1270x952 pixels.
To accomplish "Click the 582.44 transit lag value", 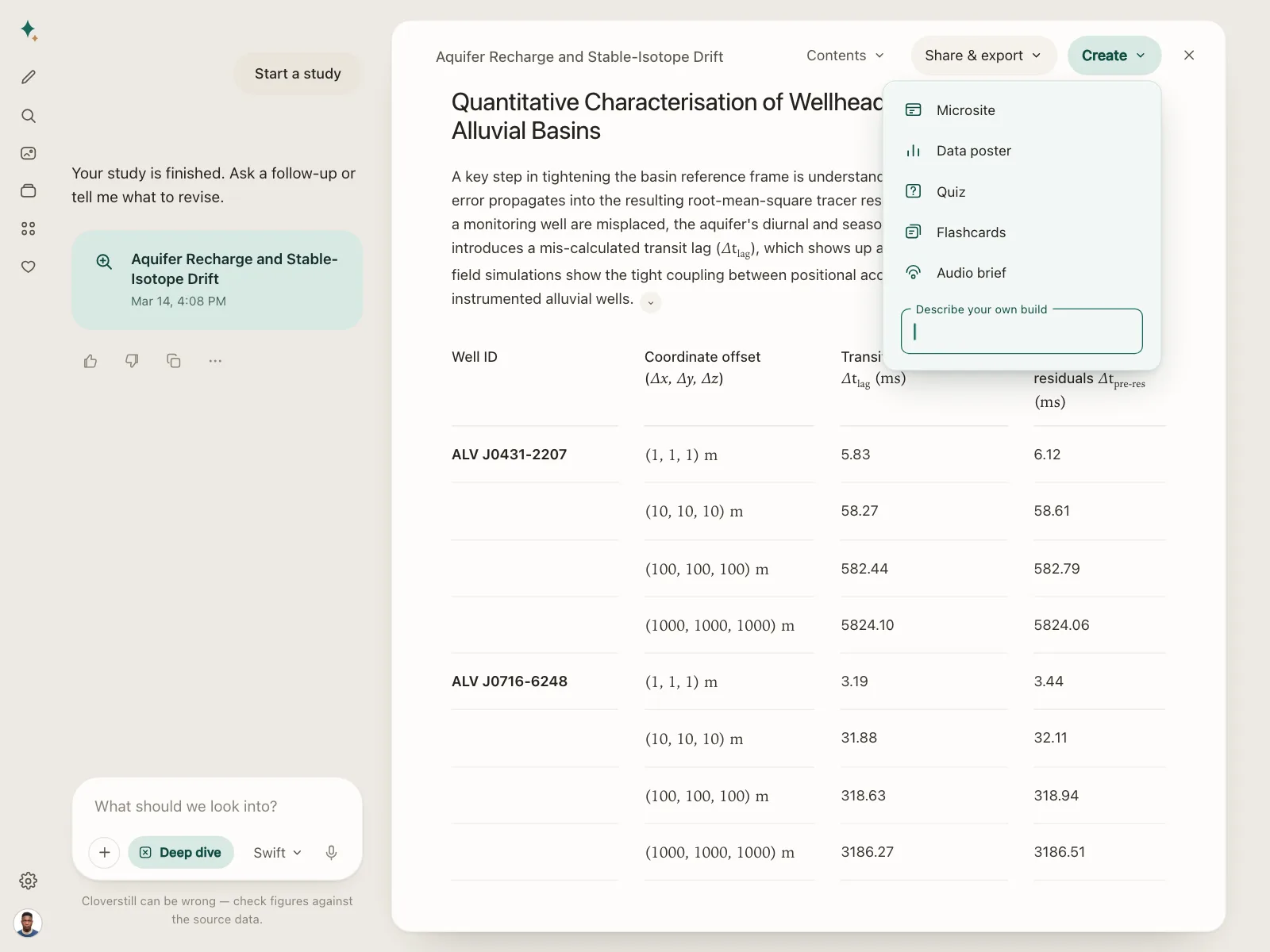I will point(864,569).
